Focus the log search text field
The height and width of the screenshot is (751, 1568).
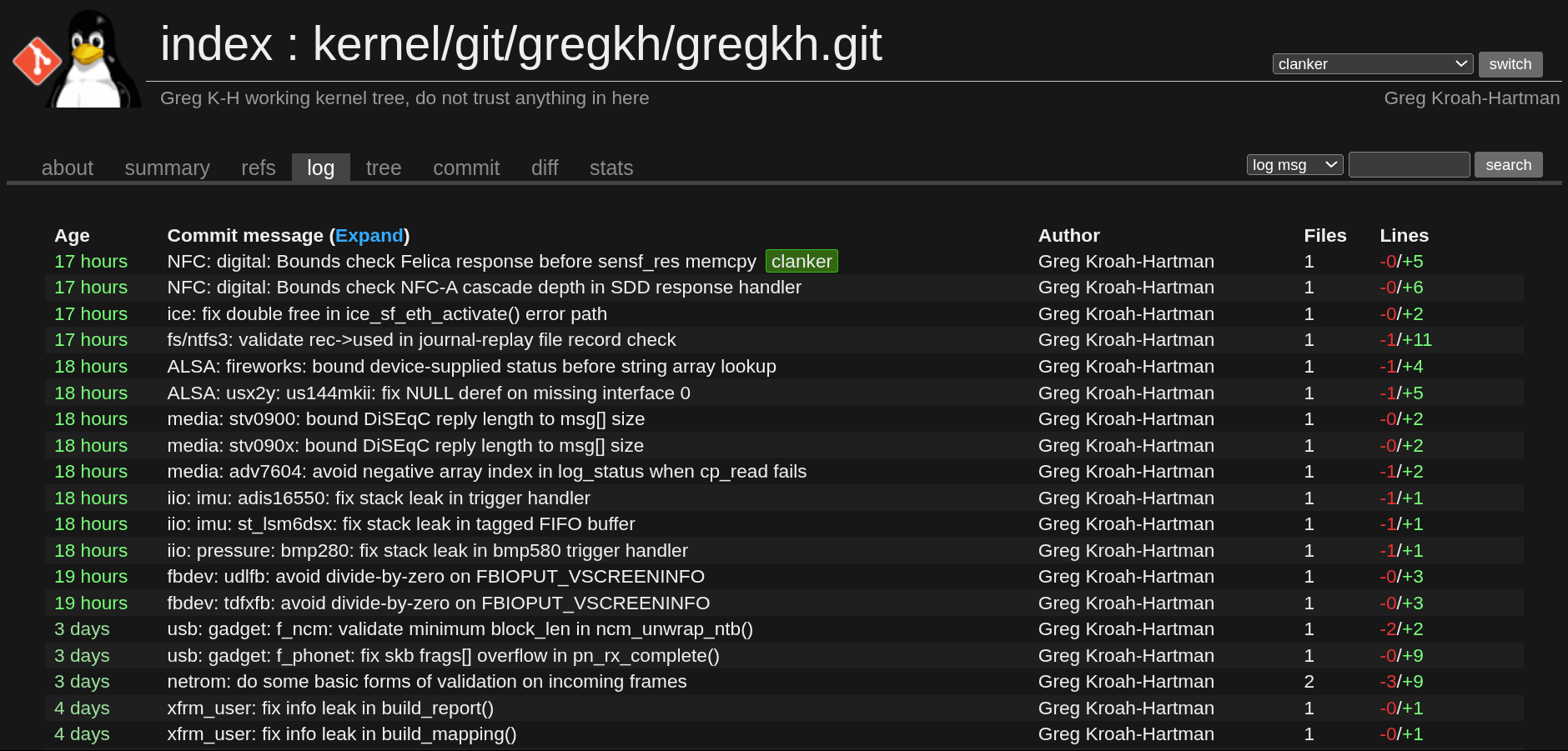tap(1408, 165)
